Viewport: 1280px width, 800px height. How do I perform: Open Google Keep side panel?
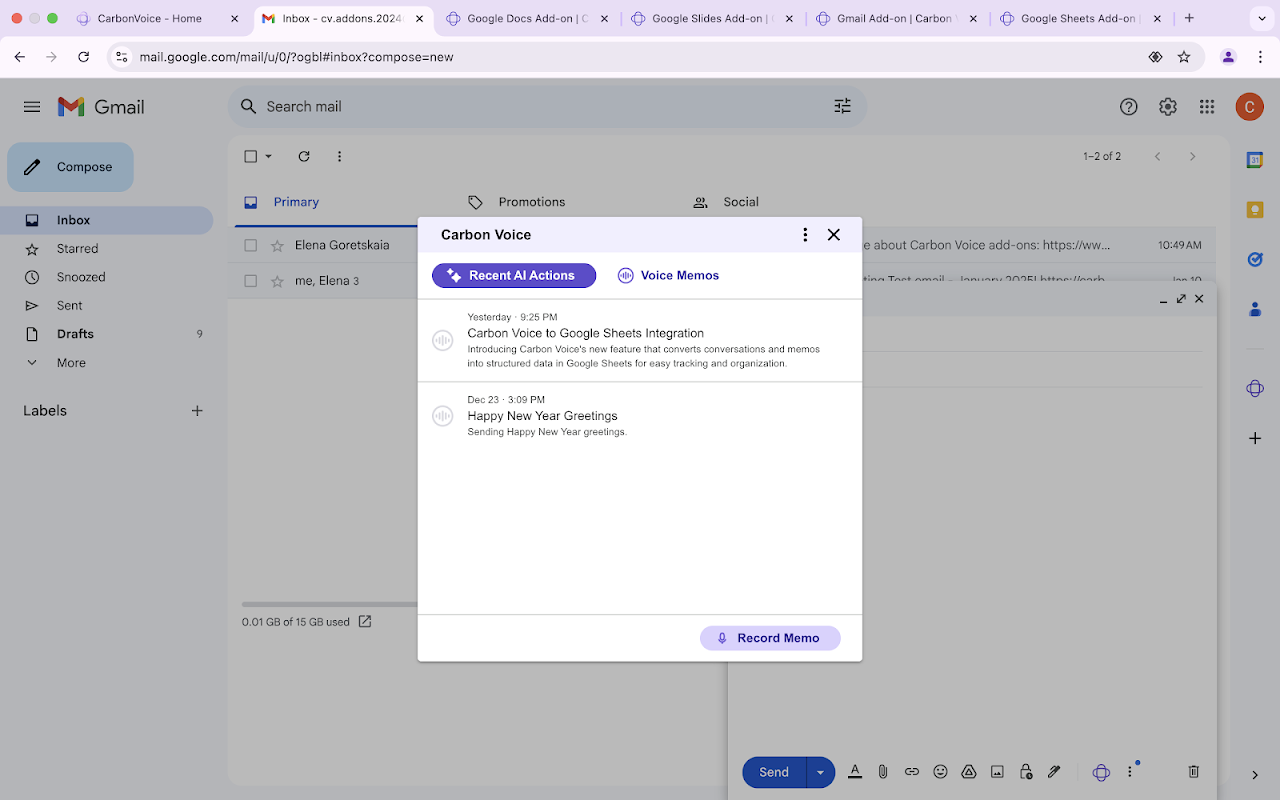click(1255, 209)
